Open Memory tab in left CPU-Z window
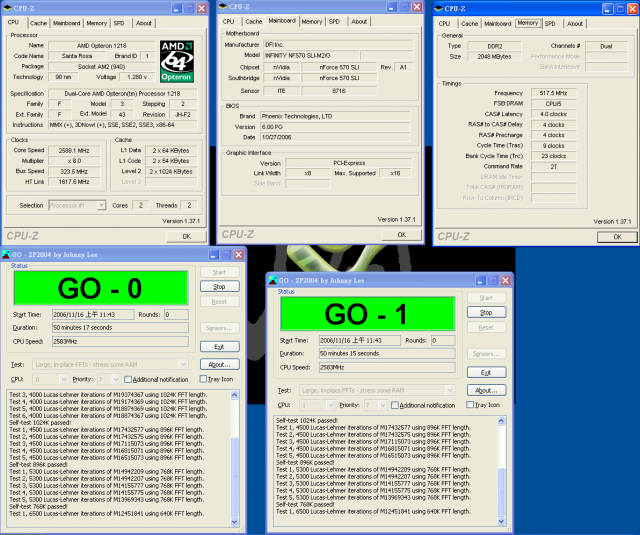Screen dimensions: 640x535 [x=97, y=23]
